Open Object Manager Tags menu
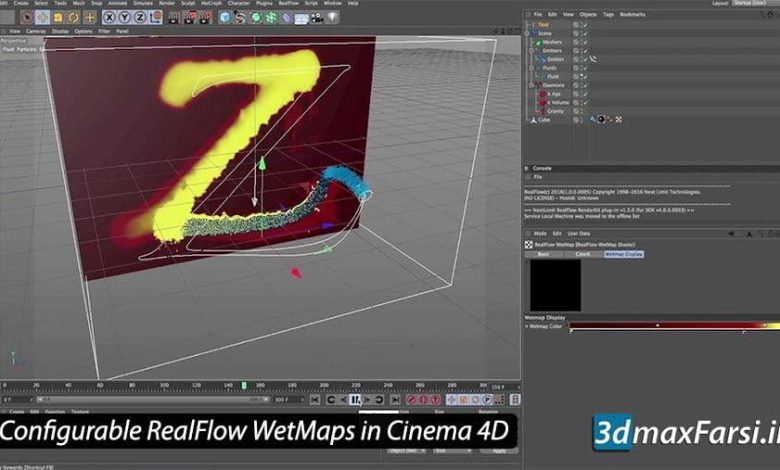This screenshot has width=780, height=470. coord(608,14)
